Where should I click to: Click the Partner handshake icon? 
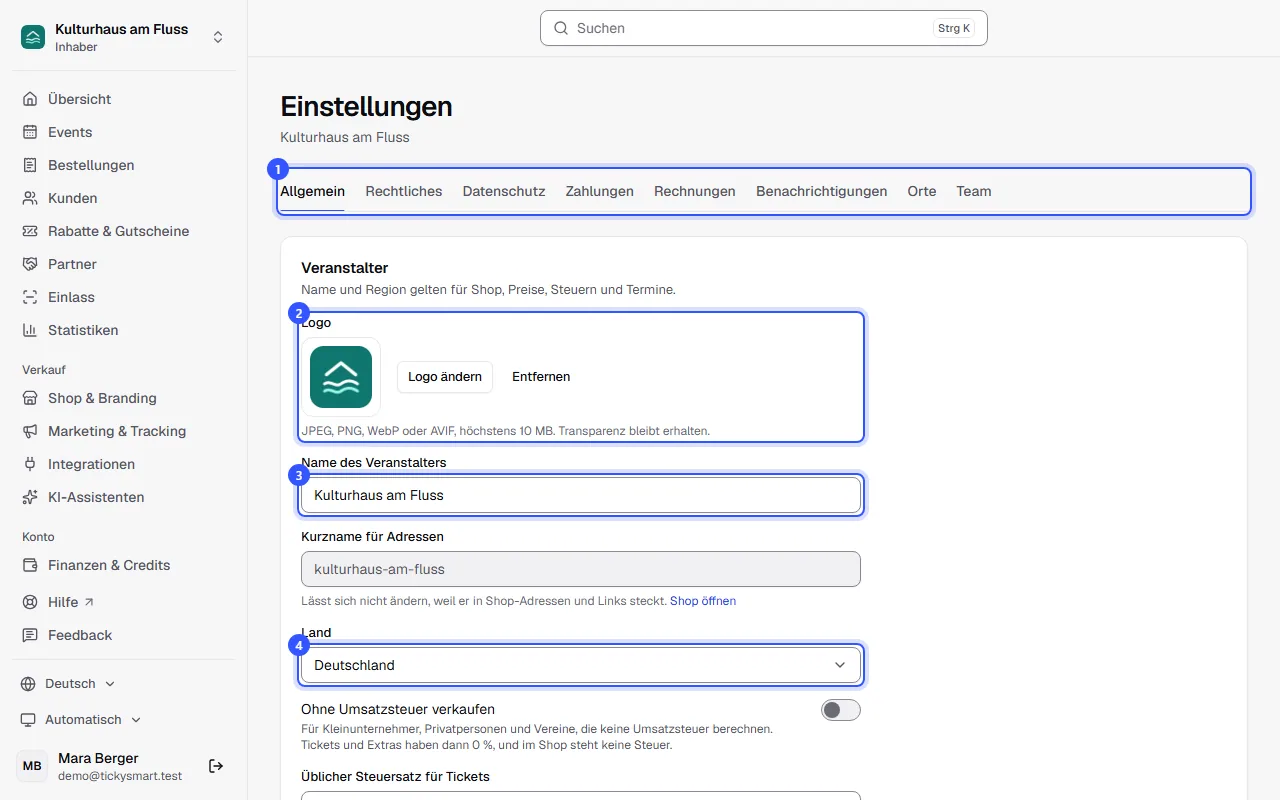pyautogui.click(x=30, y=264)
